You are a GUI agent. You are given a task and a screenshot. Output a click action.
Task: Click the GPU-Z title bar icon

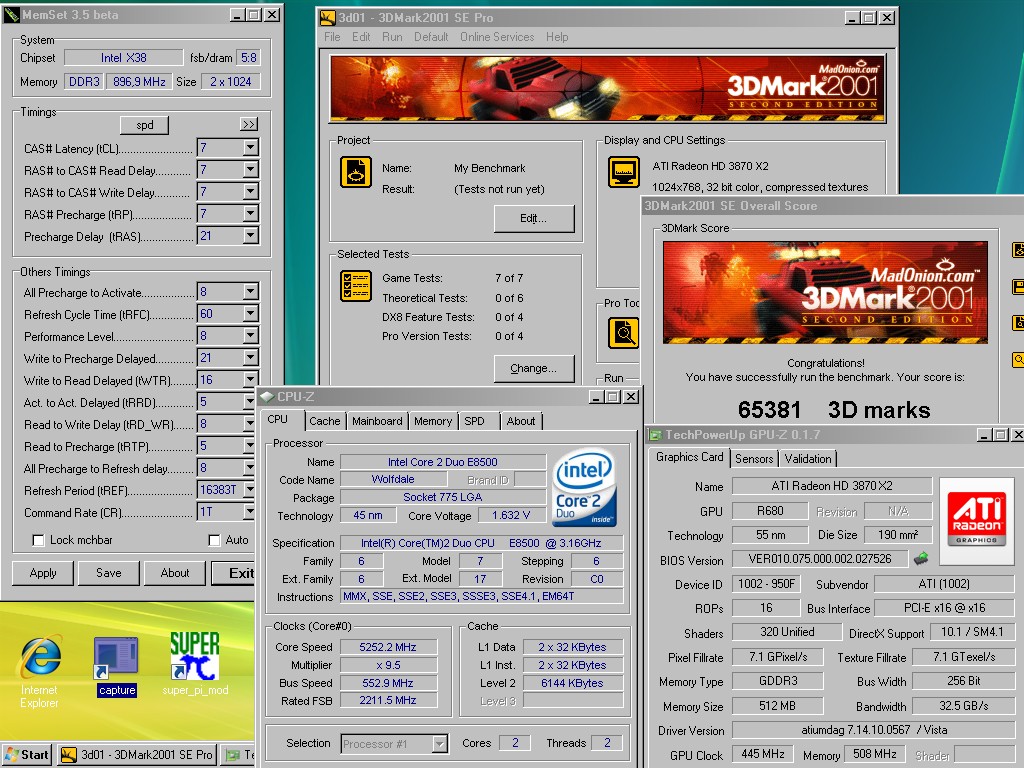coord(654,435)
